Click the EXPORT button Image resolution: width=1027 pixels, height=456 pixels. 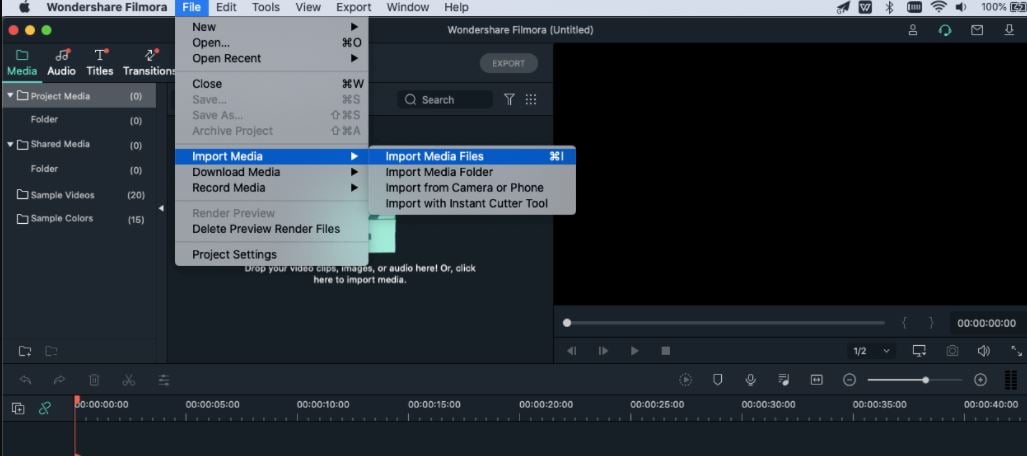tap(509, 64)
